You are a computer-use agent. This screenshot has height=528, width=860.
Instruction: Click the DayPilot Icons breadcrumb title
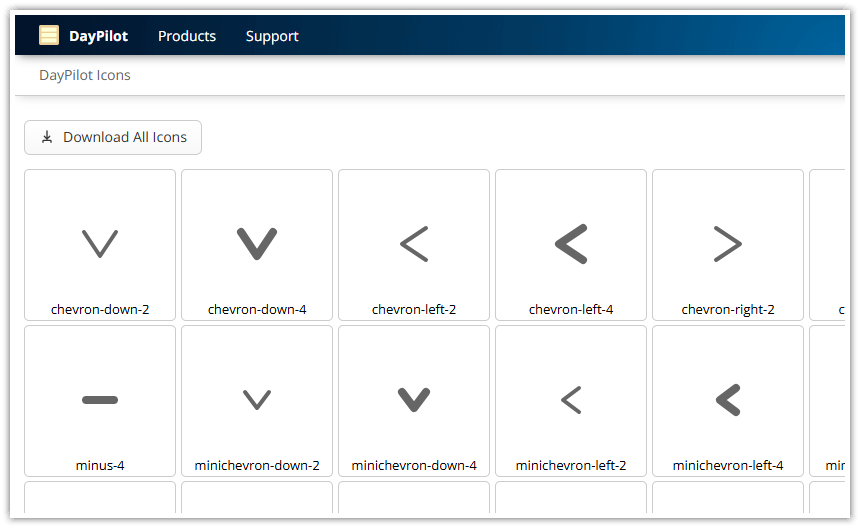85,75
